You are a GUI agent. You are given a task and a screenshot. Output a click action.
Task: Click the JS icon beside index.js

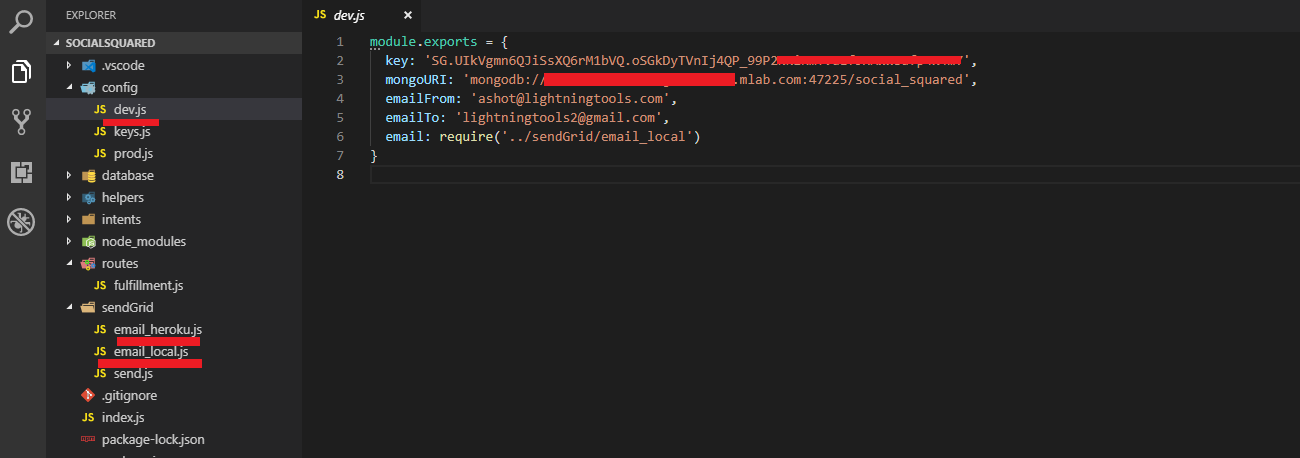pyautogui.click(x=88, y=417)
